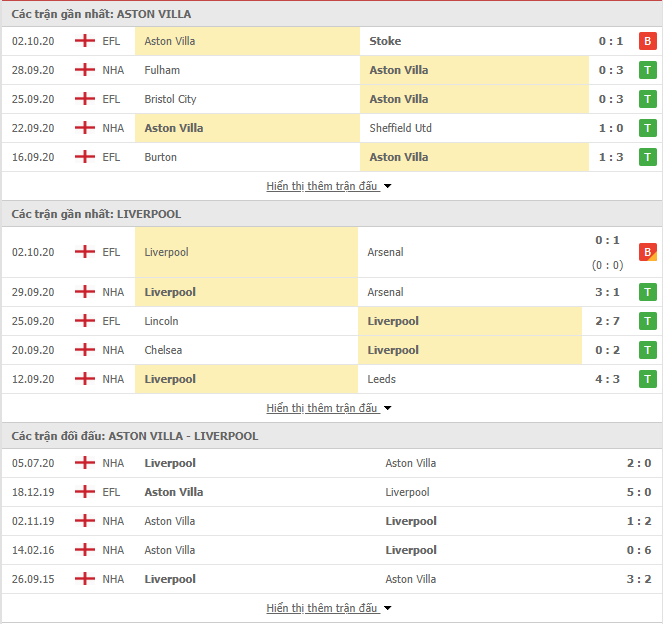This screenshot has height=624, width=663.
Task: Click the 2 : 7 score on Lincoln row
Action: coord(607,321)
